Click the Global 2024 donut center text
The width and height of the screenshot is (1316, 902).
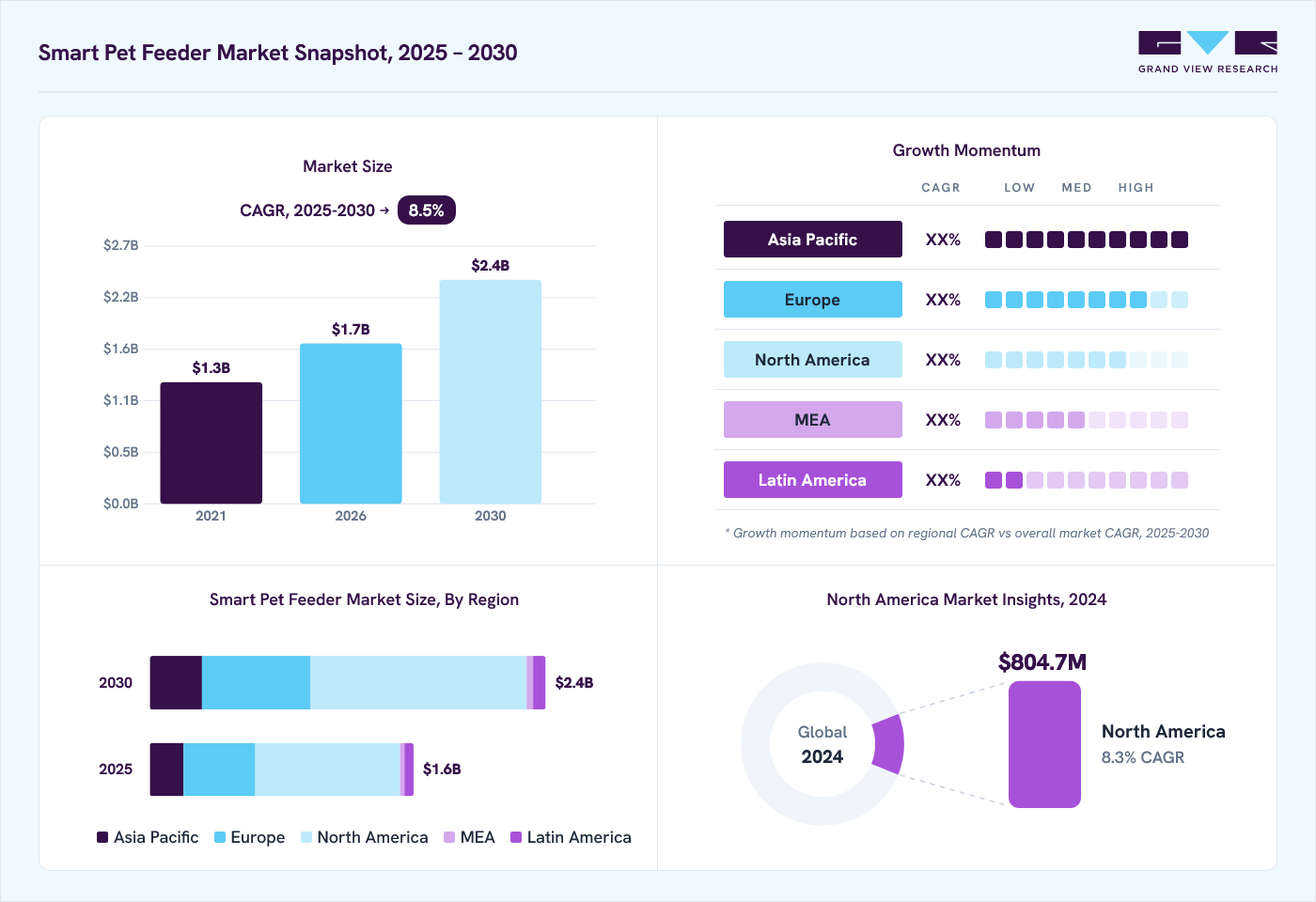click(822, 745)
